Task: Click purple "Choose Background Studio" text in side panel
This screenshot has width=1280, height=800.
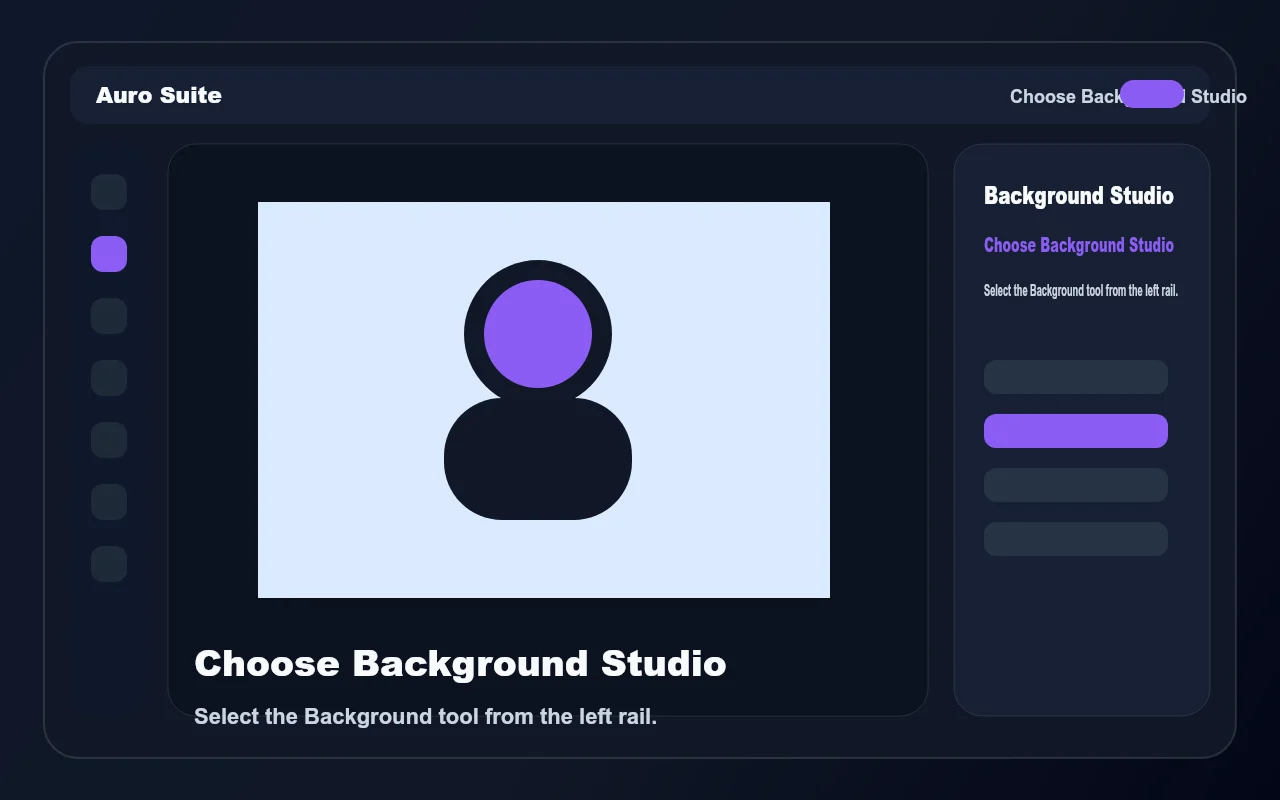Action: pyautogui.click(x=1079, y=245)
